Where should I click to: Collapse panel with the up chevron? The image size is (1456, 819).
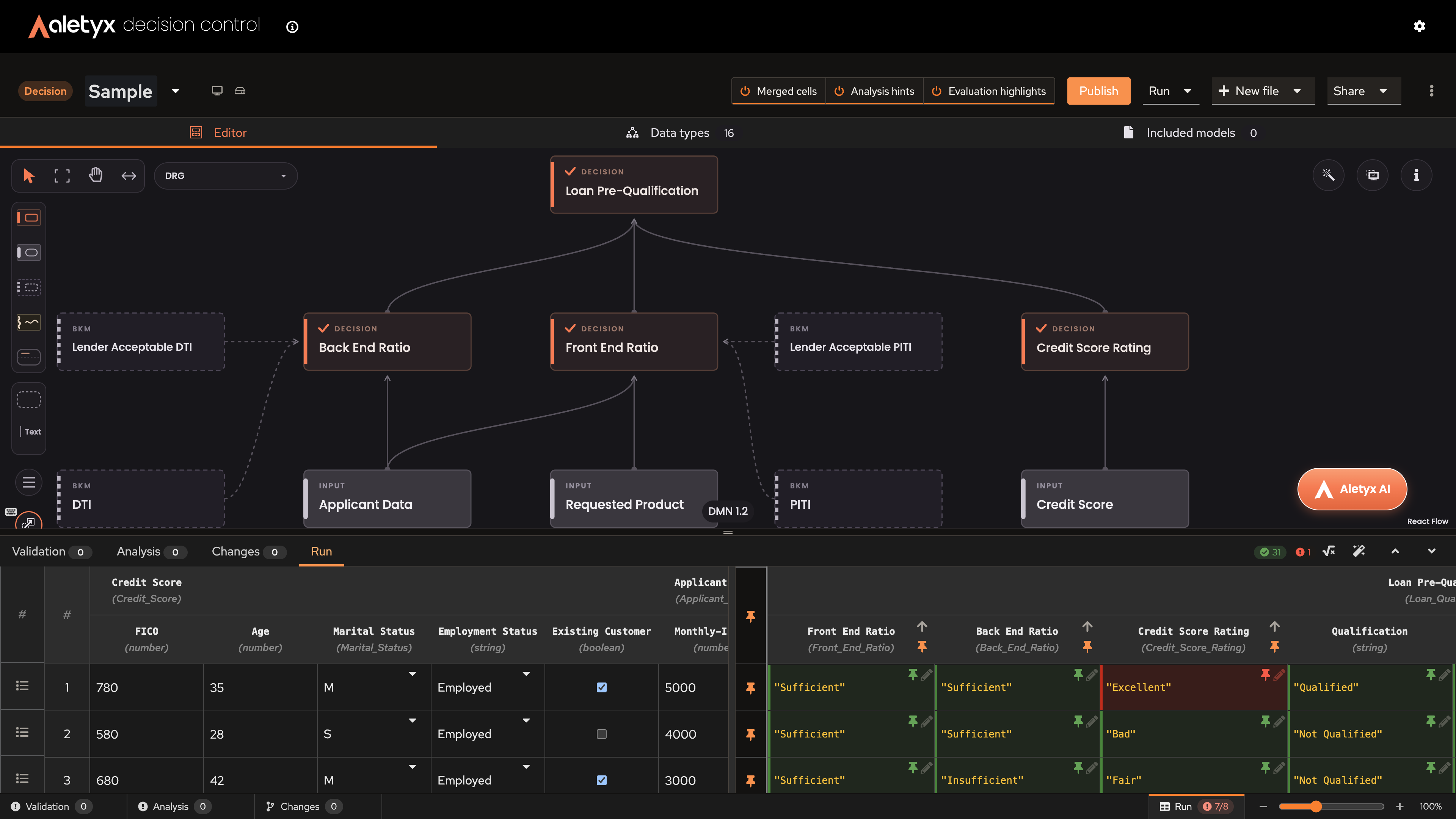1395,551
